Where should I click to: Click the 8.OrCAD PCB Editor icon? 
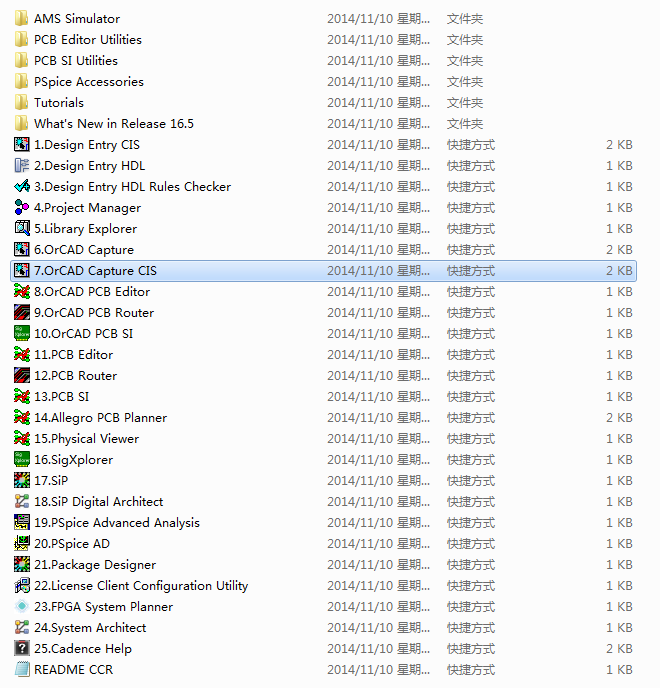(22, 291)
